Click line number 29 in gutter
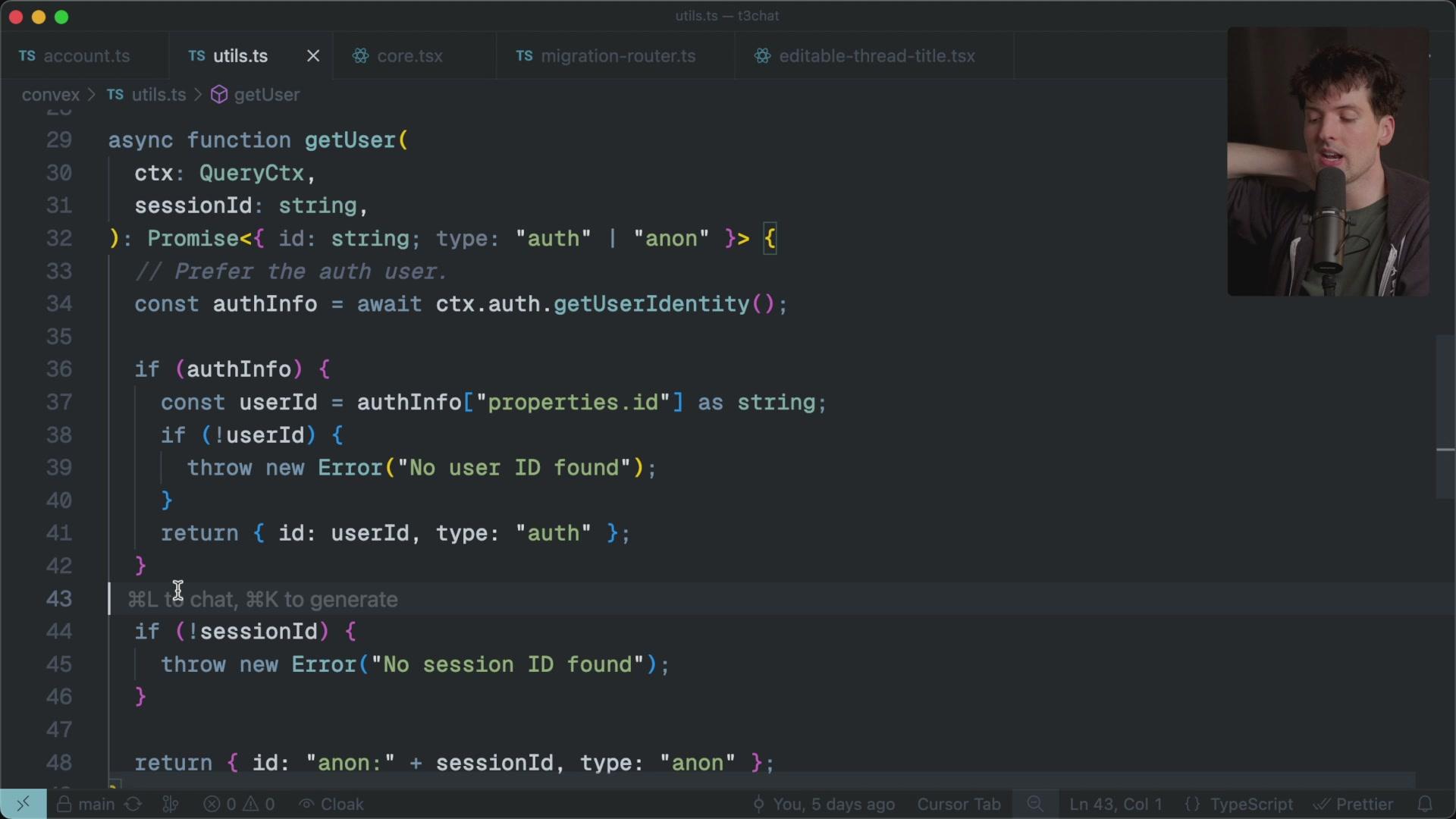Image resolution: width=1456 pixels, height=819 pixels. 59,140
